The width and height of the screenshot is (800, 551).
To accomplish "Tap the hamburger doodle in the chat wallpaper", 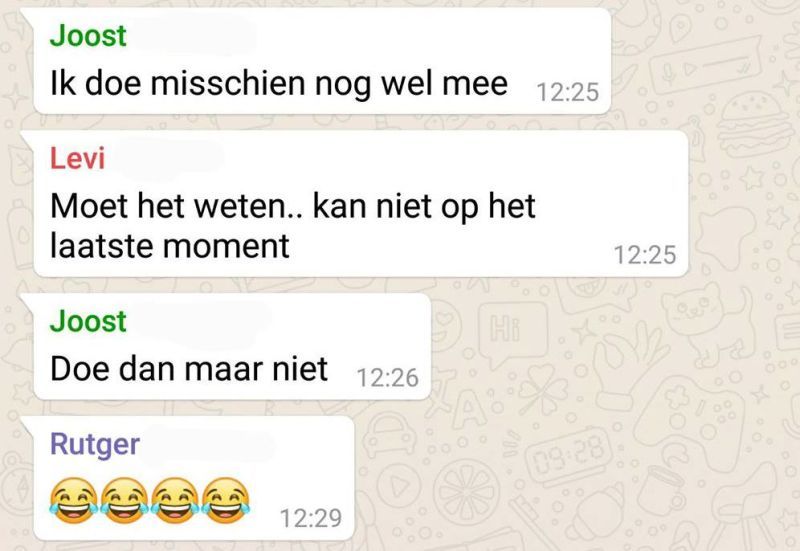I will 754,125.
